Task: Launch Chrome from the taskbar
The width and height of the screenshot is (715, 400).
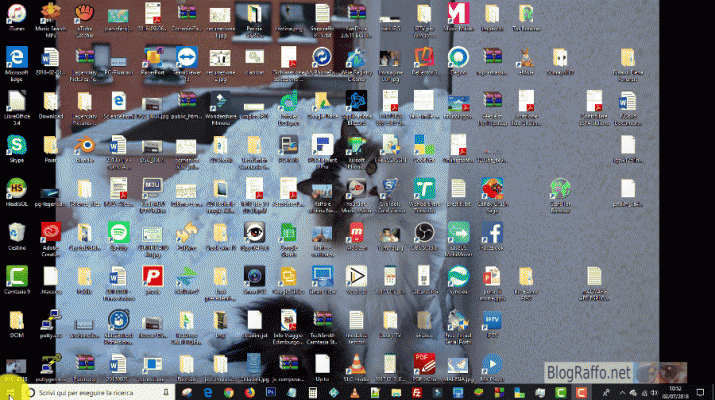Action: (228, 392)
